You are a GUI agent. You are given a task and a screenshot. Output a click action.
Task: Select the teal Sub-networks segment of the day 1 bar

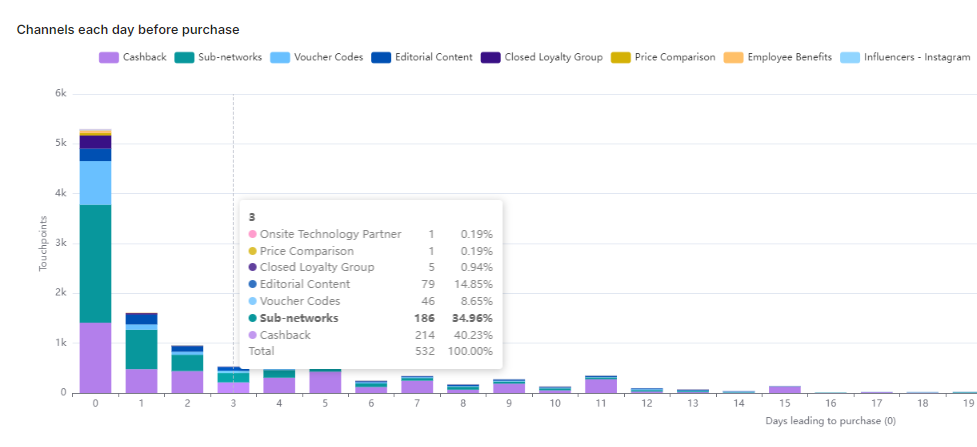141,349
